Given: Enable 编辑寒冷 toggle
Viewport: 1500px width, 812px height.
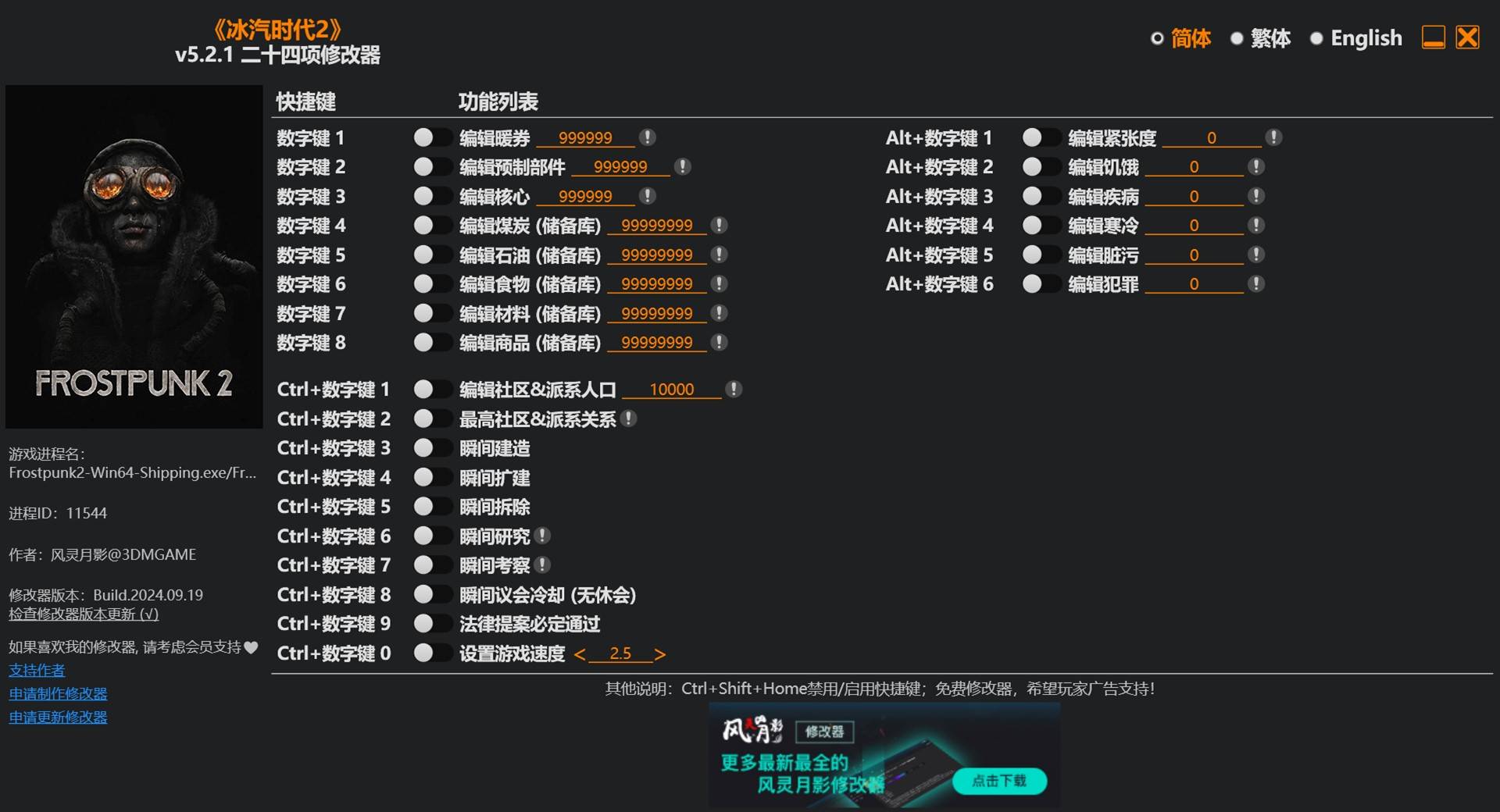Looking at the screenshot, I should (1041, 225).
